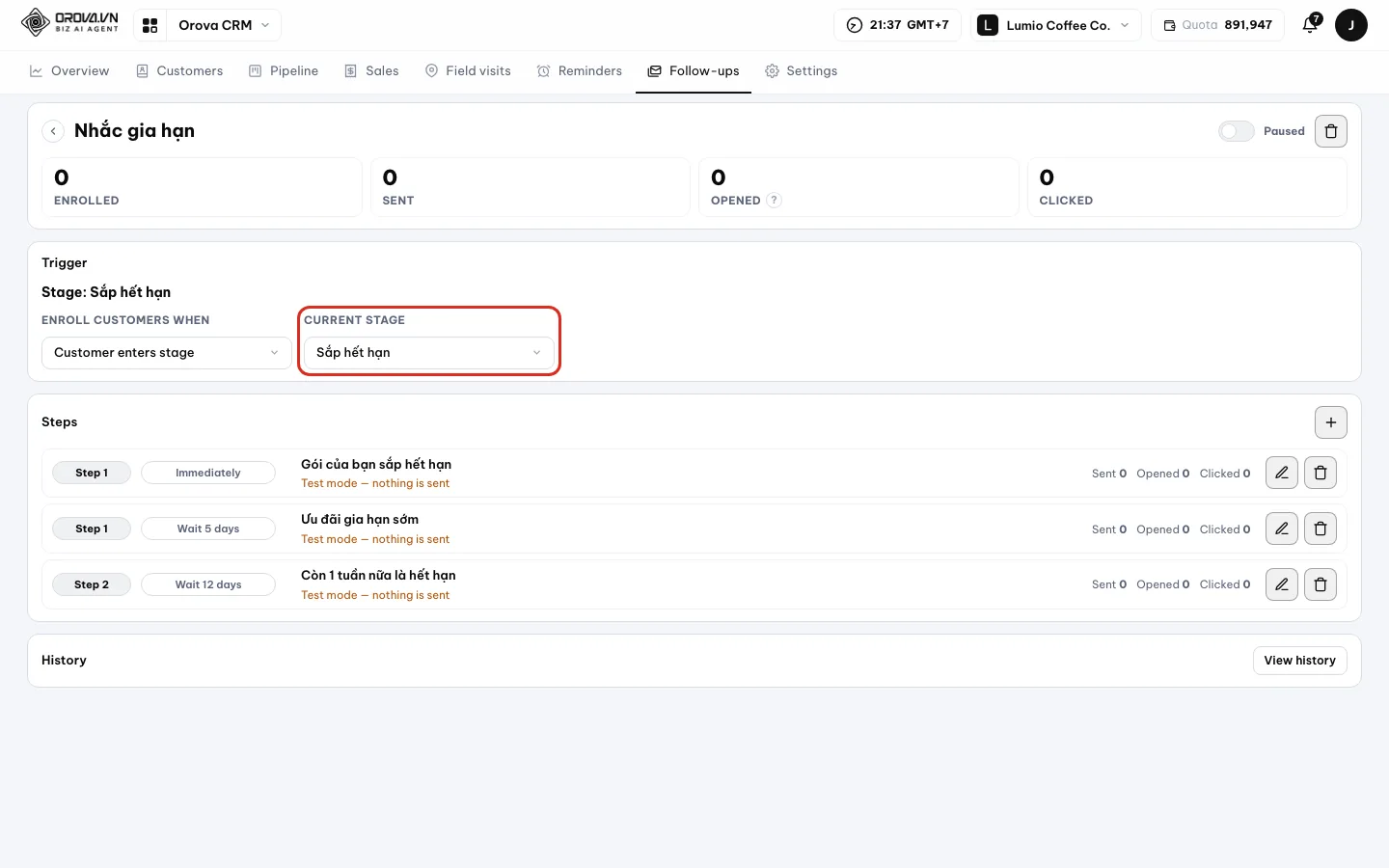Open the Pipeline tab

(x=284, y=71)
